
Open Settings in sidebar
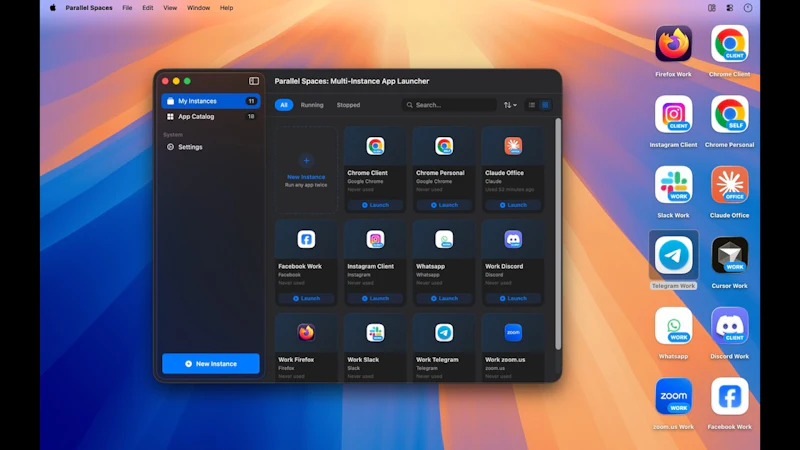(211, 147)
